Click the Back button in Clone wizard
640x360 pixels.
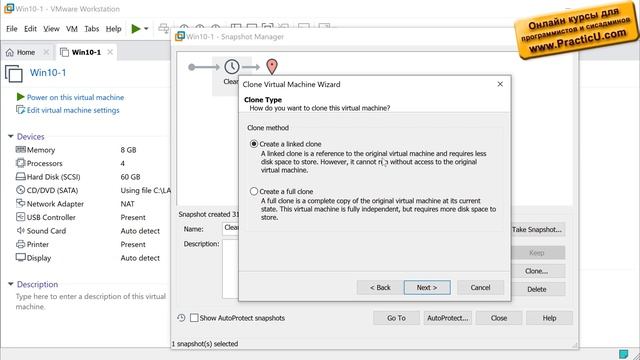pyautogui.click(x=380, y=287)
